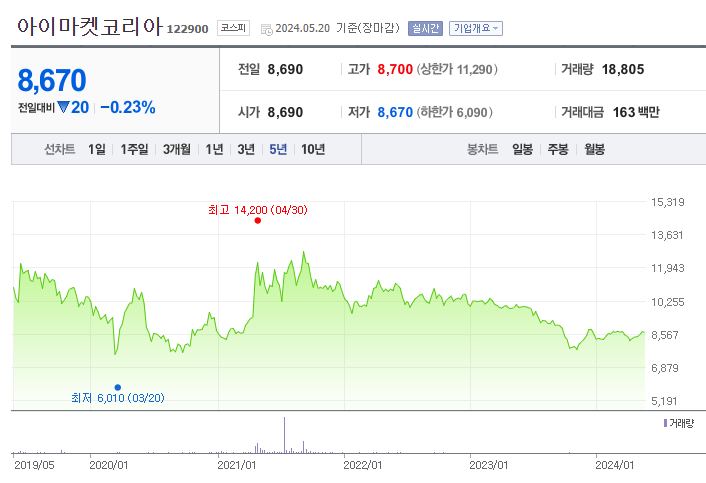Click the blue 최저 6,010 marker dot
The height and width of the screenshot is (483, 706).
coord(118,388)
